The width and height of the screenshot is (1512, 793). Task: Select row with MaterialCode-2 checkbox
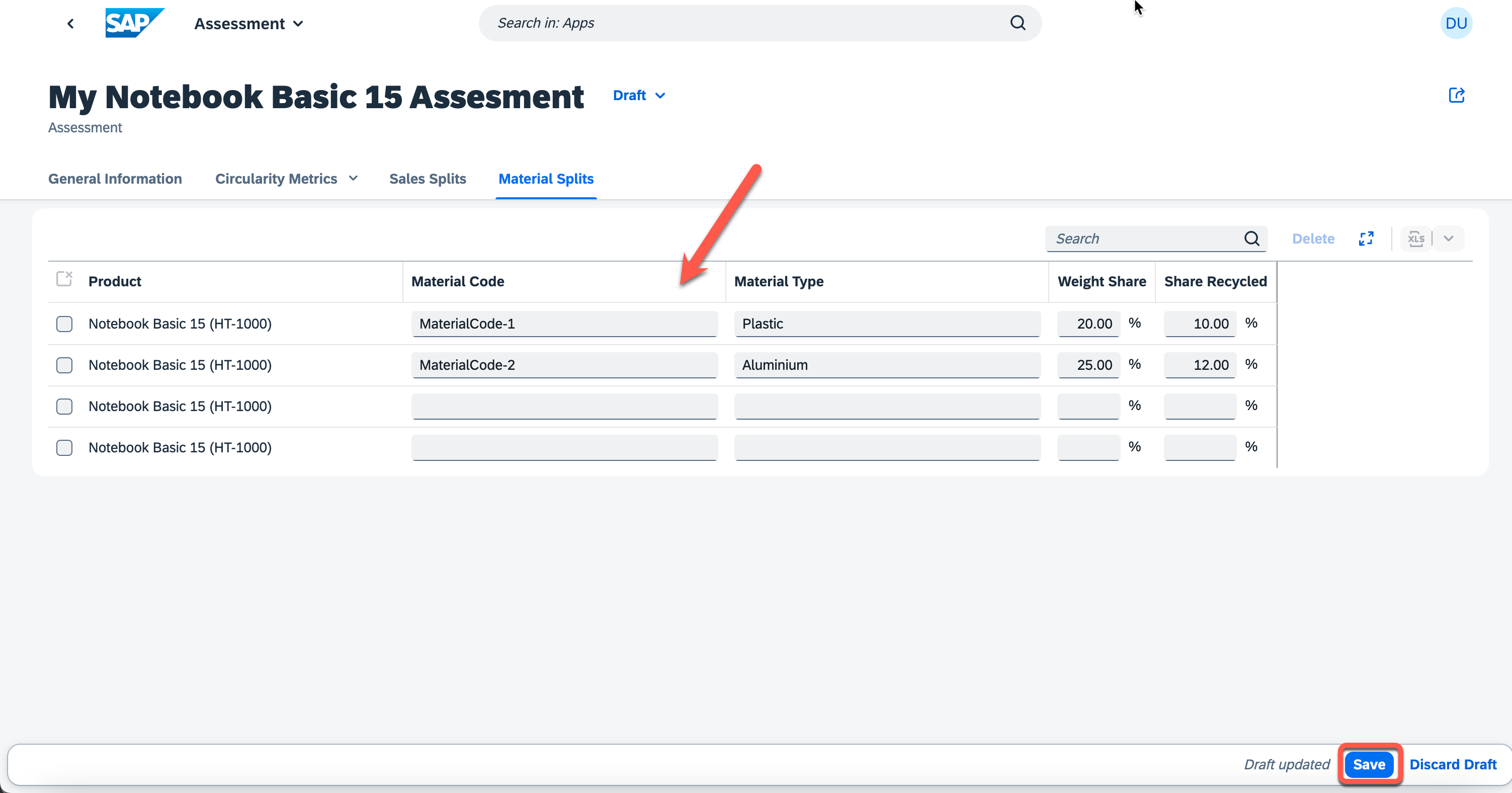[x=64, y=365]
